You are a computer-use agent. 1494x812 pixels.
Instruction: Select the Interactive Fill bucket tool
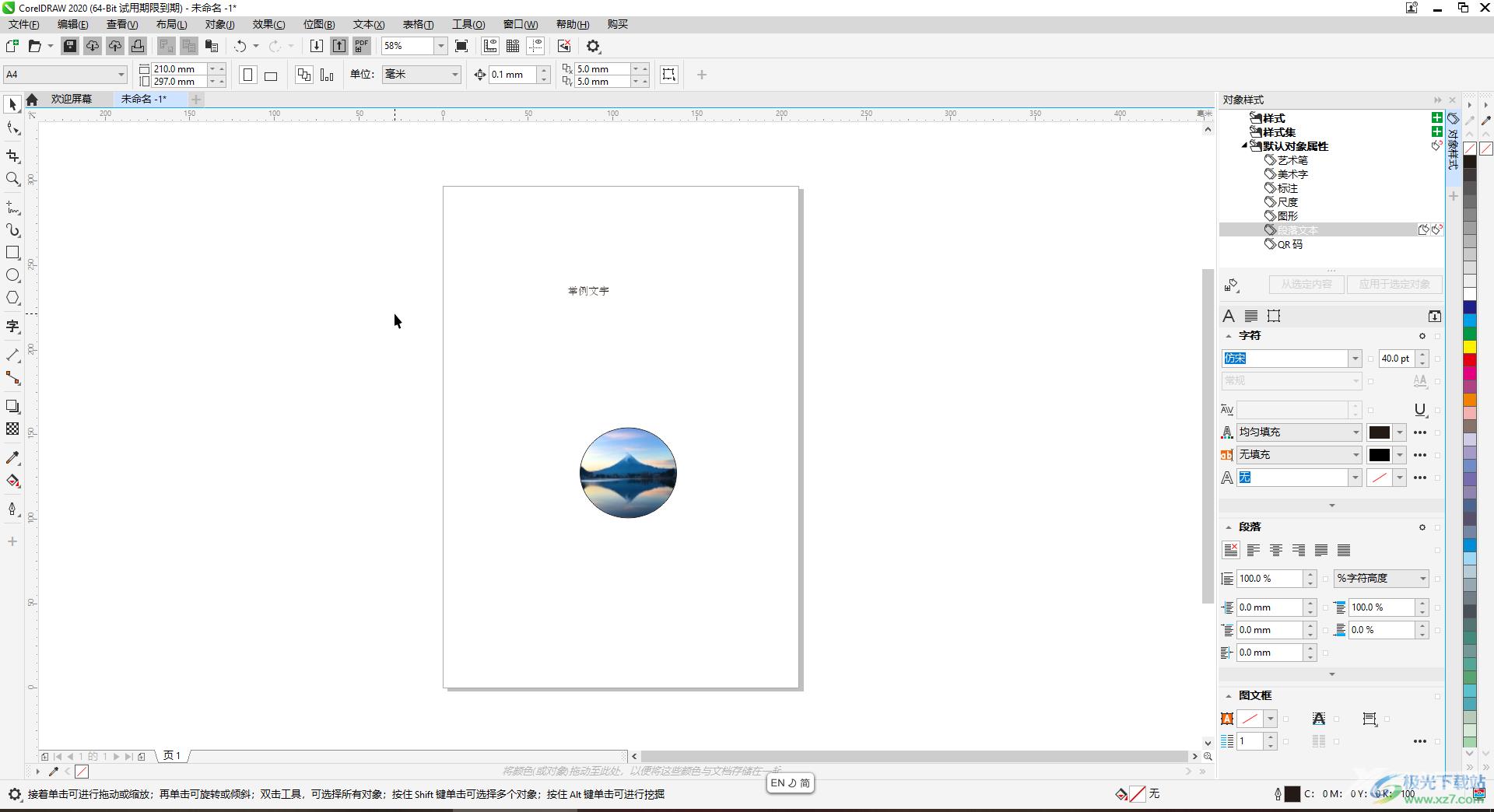12,481
